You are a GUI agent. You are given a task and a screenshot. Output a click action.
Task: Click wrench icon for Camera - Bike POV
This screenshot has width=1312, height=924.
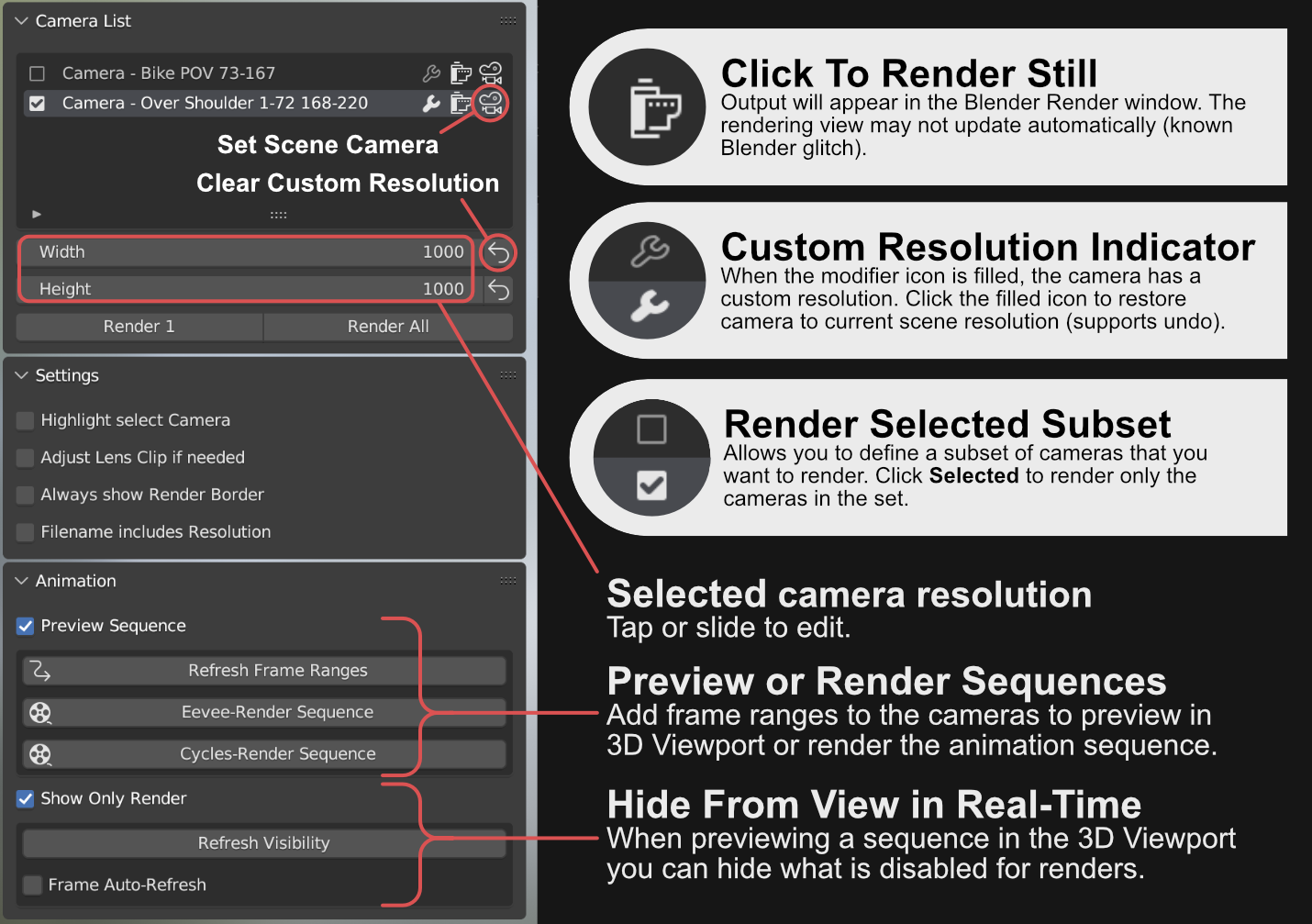[x=431, y=73]
